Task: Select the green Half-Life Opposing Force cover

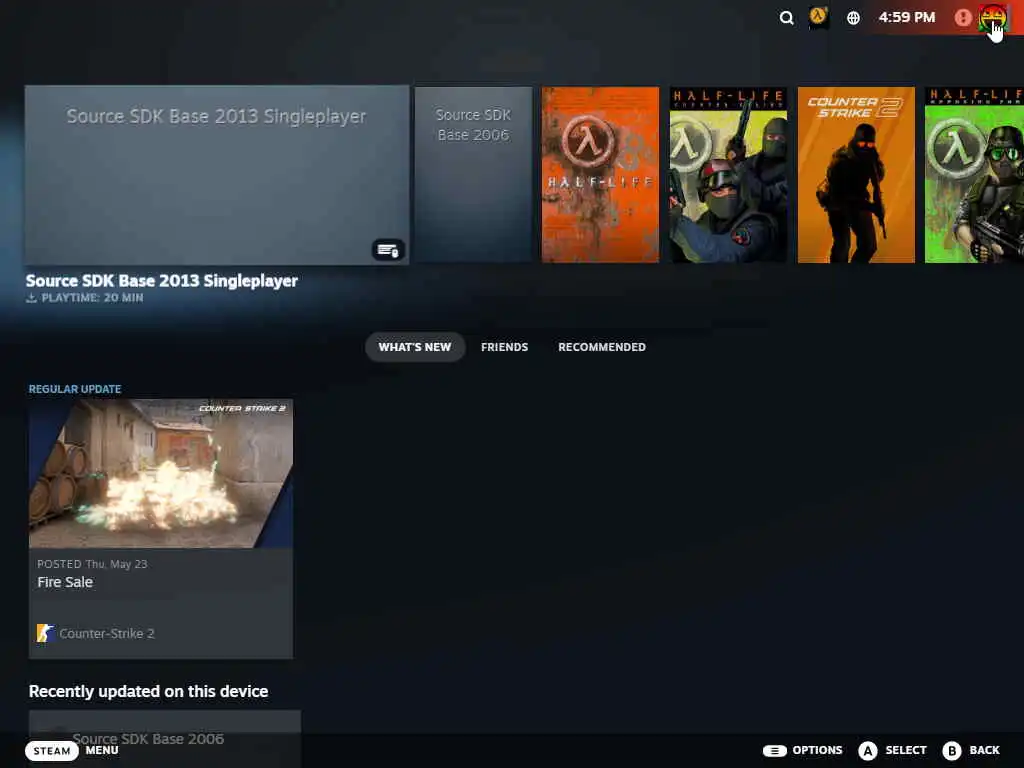Action: click(974, 175)
